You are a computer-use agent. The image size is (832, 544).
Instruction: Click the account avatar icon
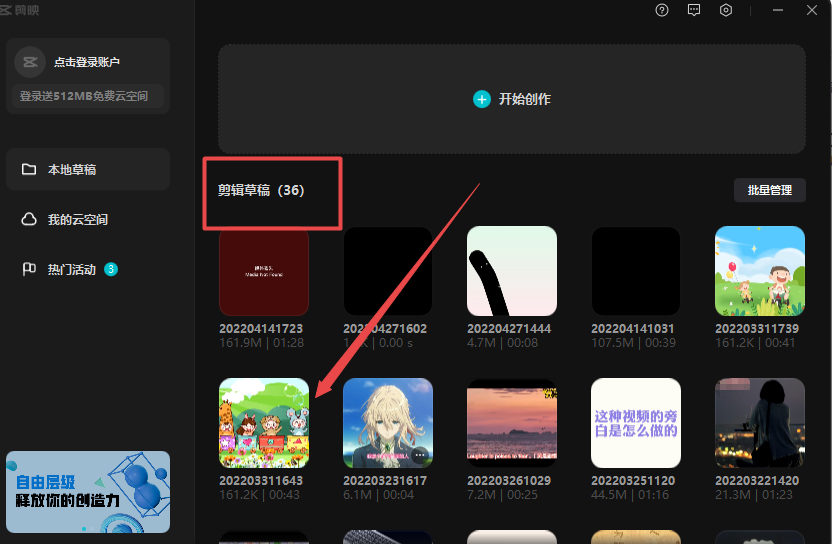(30, 62)
